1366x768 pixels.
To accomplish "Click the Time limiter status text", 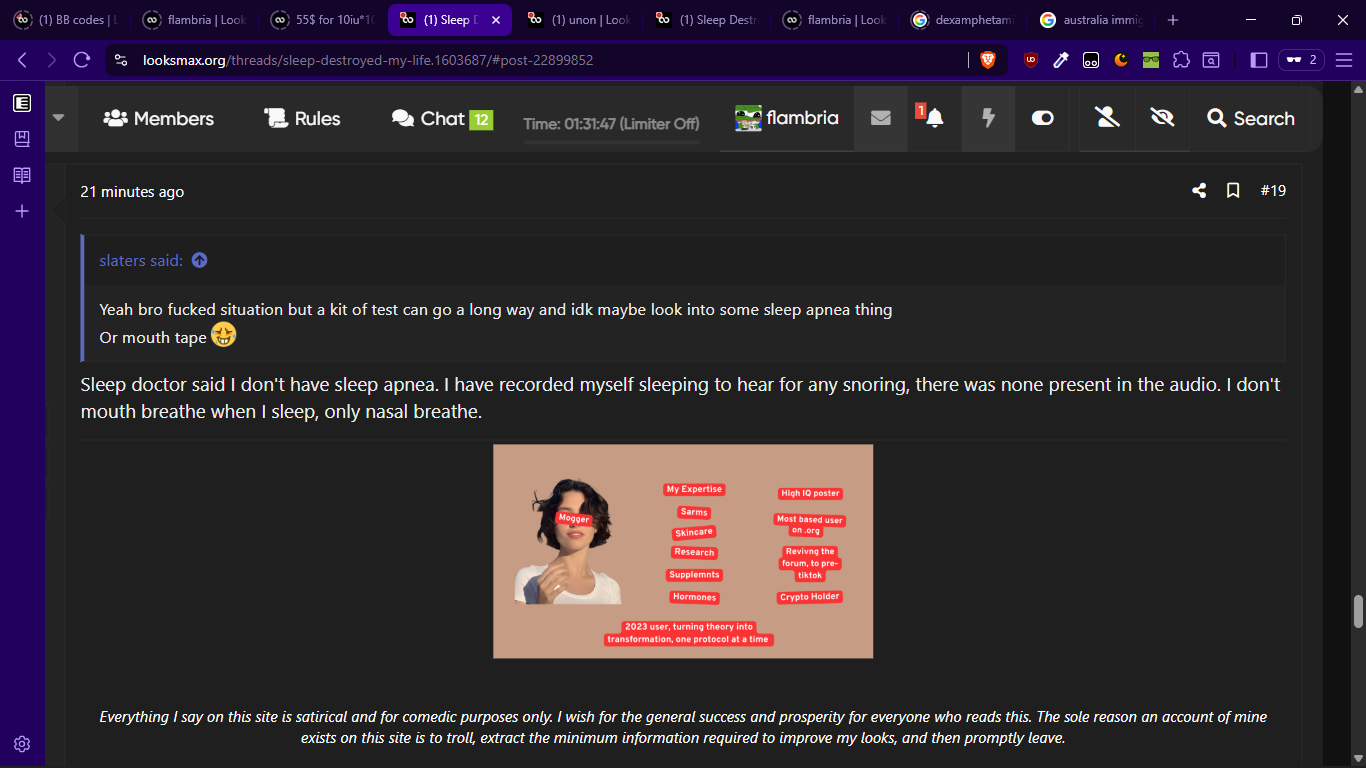I will point(611,124).
